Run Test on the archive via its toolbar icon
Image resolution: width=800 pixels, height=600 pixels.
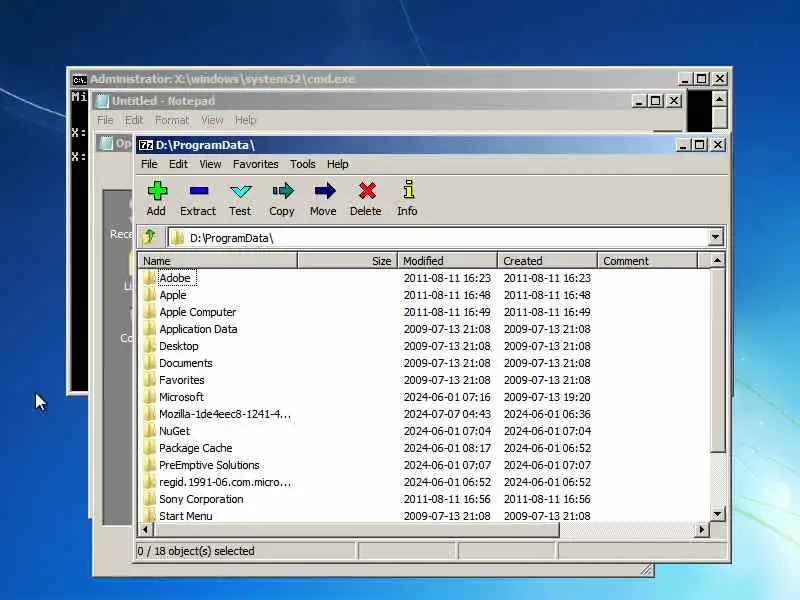tap(240, 191)
